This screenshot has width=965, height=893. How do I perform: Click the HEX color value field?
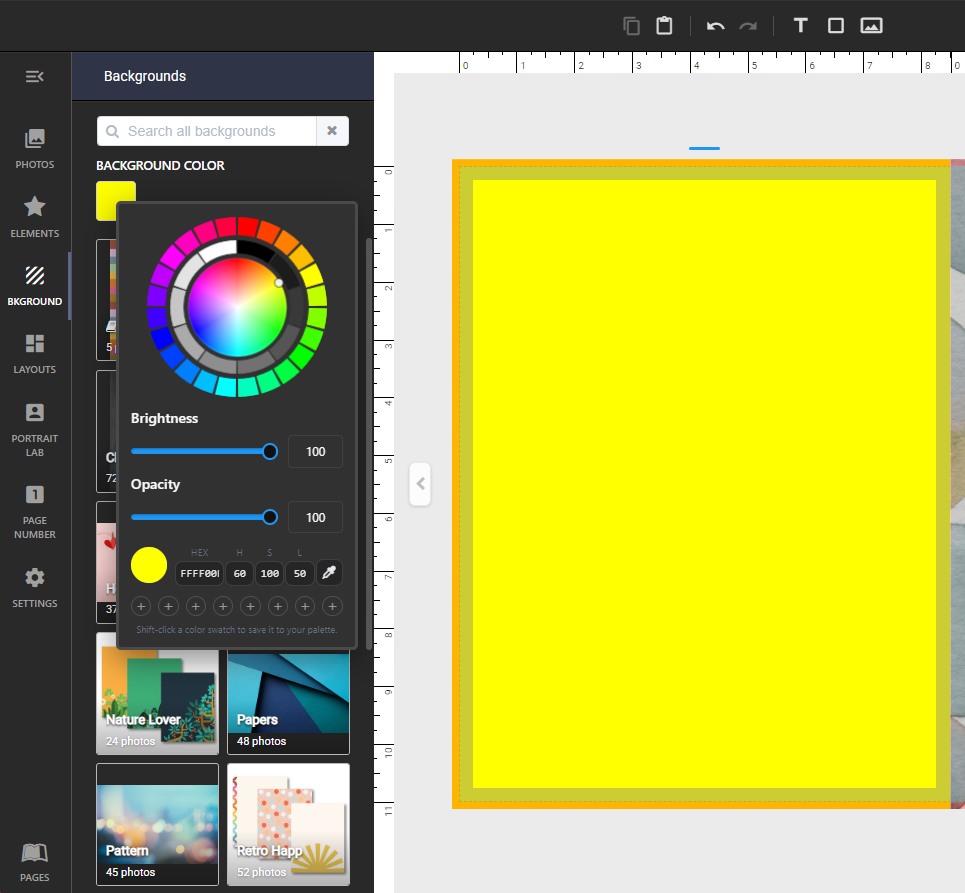[x=199, y=573]
